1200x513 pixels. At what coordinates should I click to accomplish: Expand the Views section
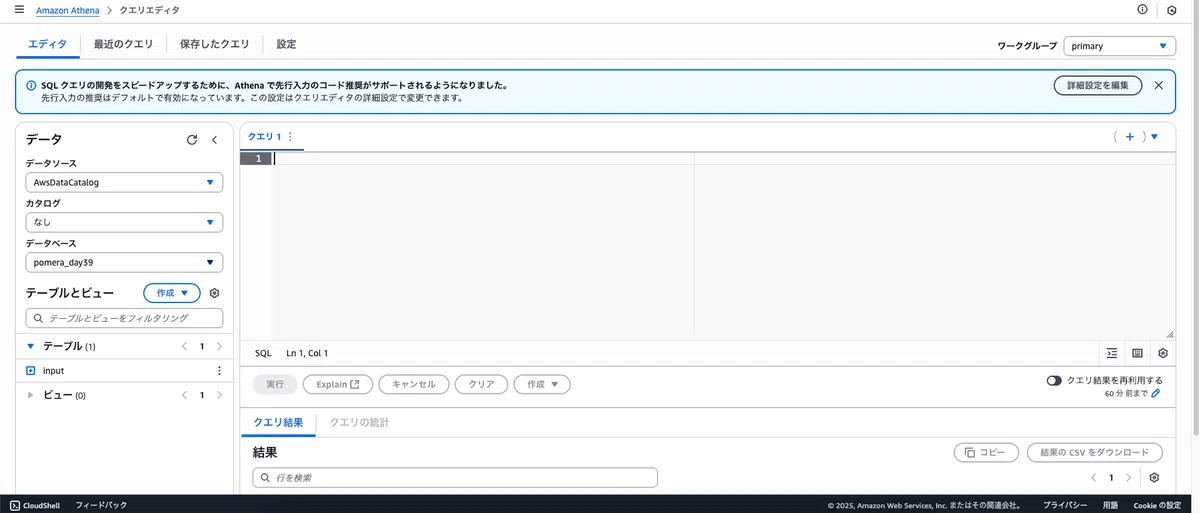coord(30,395)
